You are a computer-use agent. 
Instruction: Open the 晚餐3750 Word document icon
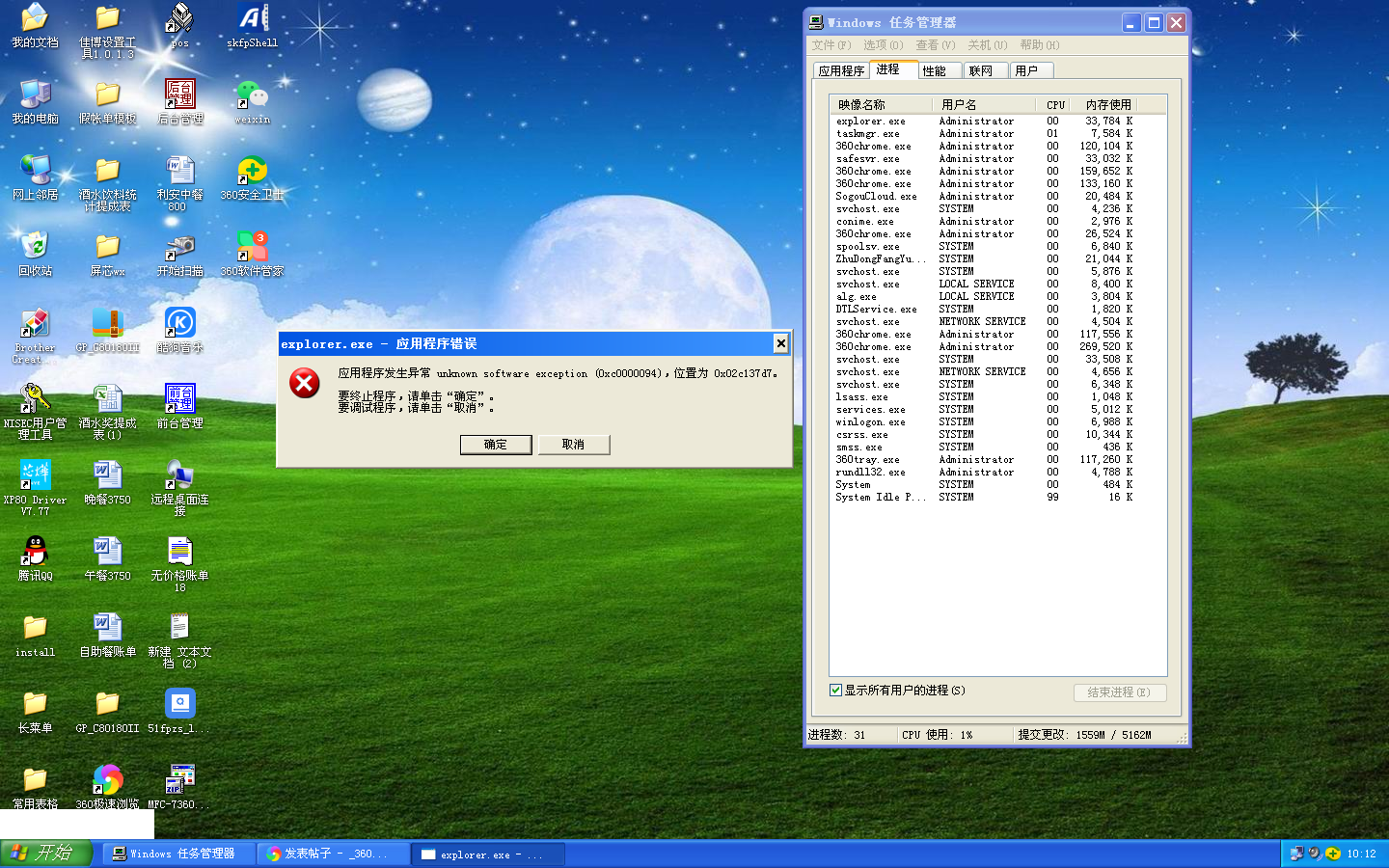(x=107, y=483)
